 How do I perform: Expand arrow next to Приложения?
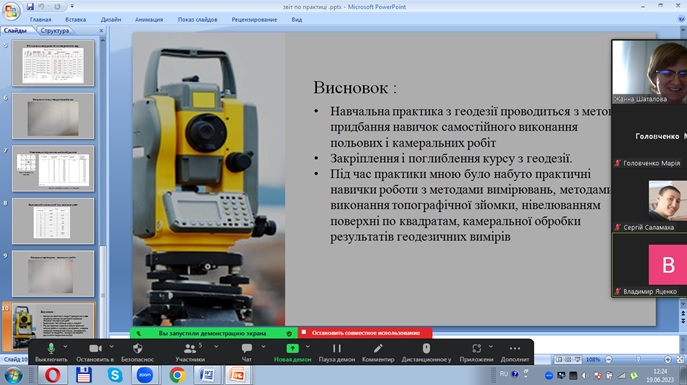(x=491, y=346)
